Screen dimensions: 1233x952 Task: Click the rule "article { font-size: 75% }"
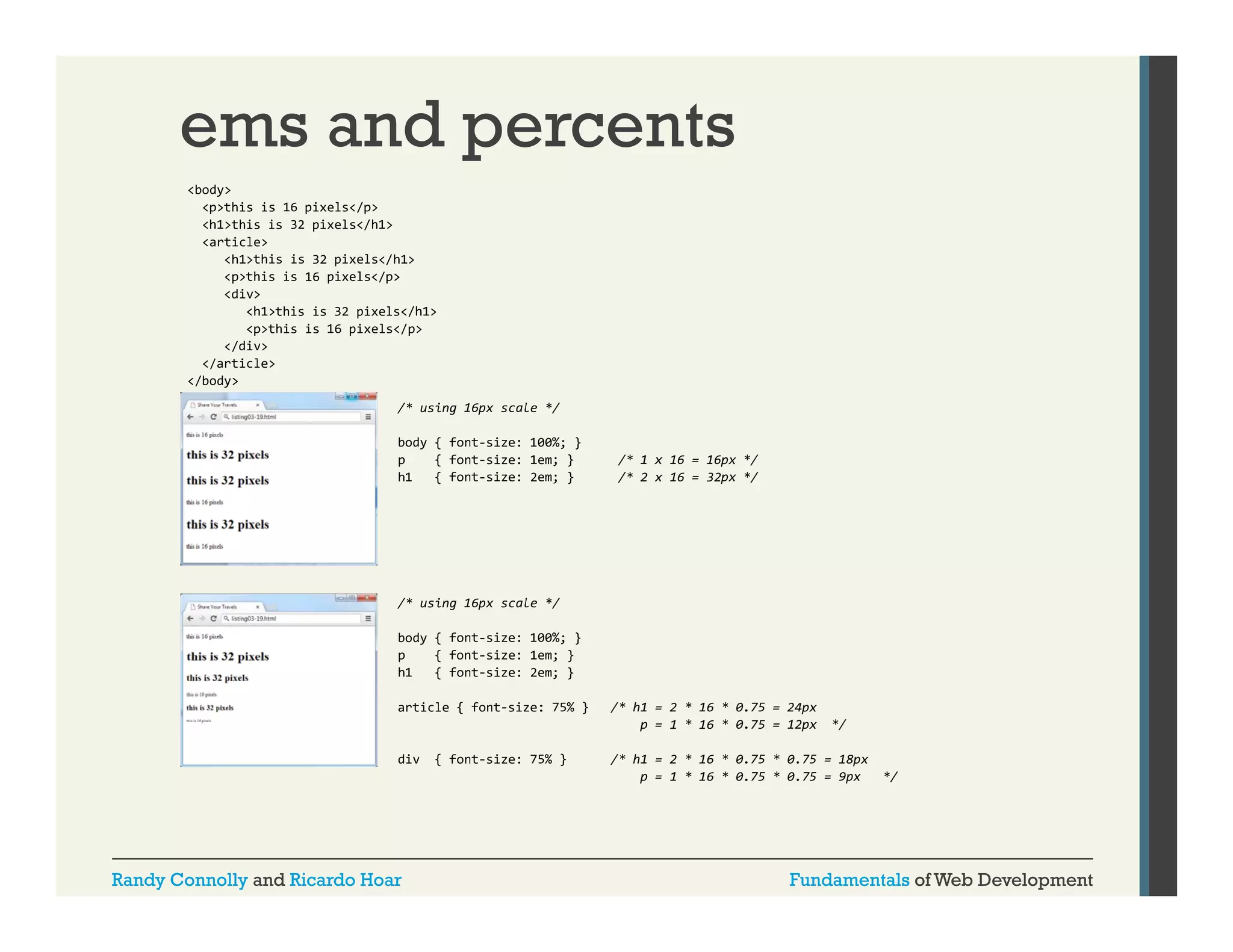click(493, 708)
